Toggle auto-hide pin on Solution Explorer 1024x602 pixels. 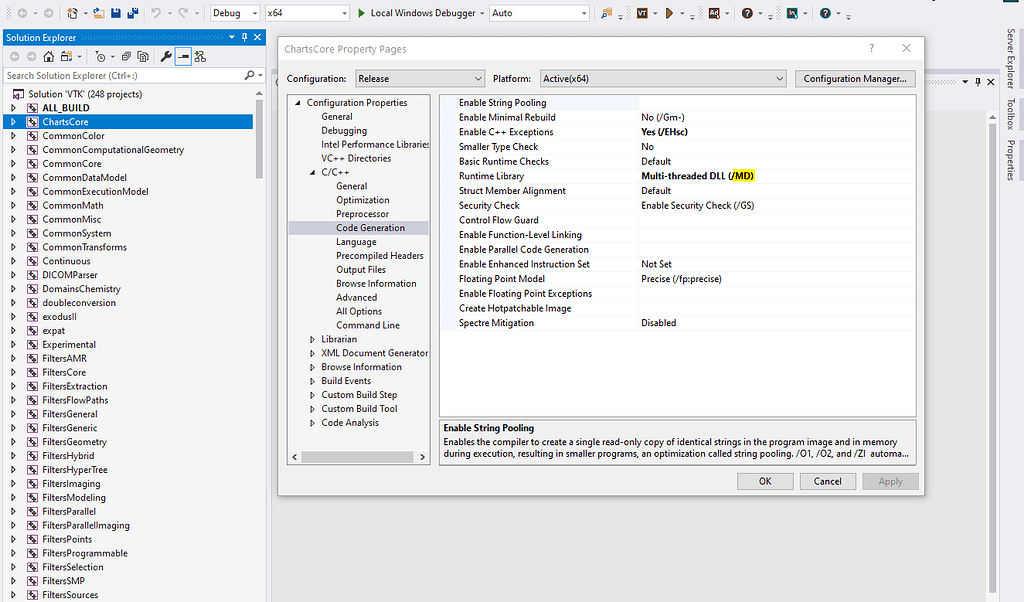(244, 38)
